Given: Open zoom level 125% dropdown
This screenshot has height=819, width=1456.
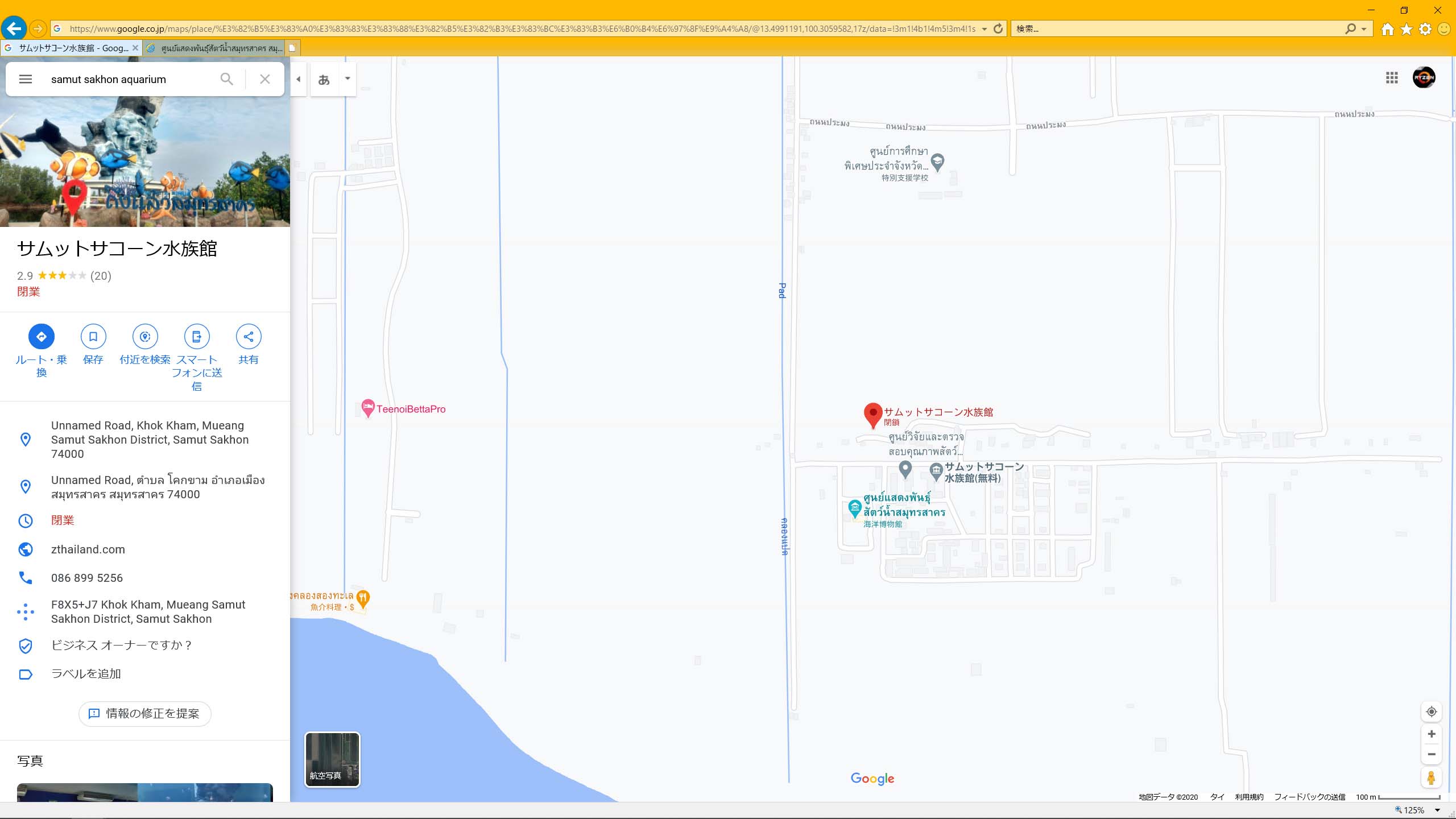Looking at the screenshot, I should (x=1437, y=810).
